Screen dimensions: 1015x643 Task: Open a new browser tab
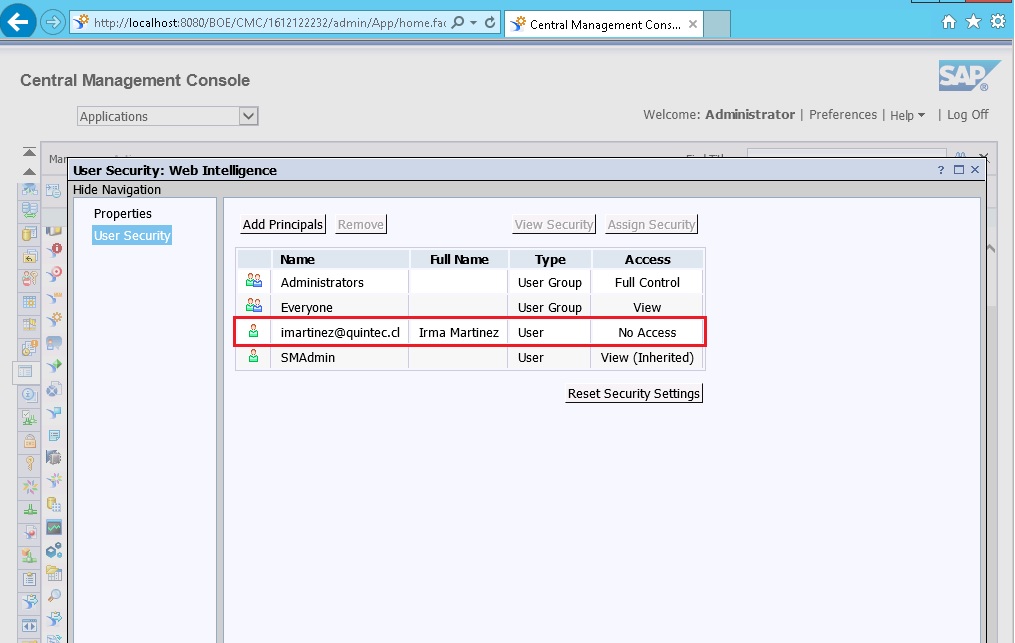(717, 24)
